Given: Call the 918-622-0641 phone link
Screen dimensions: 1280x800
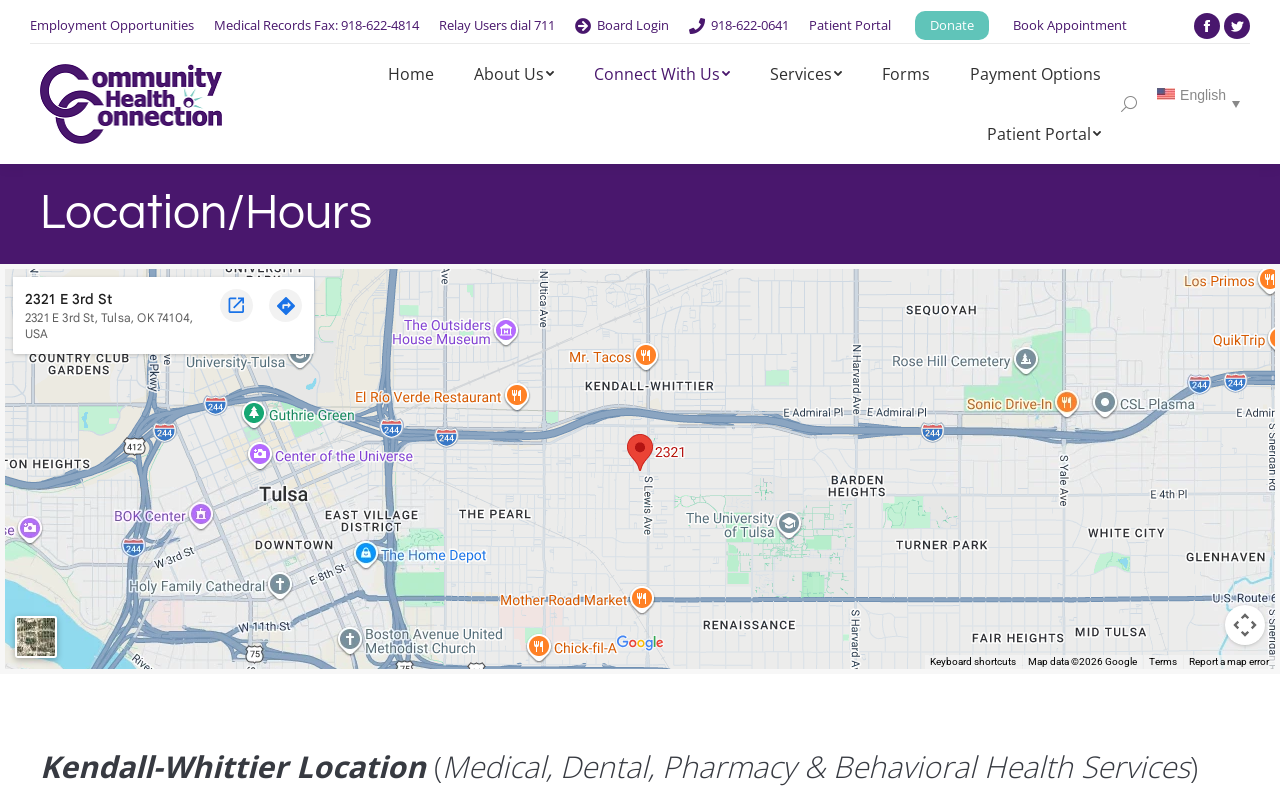Looking at the screenshot, I should tap(739, 25).
